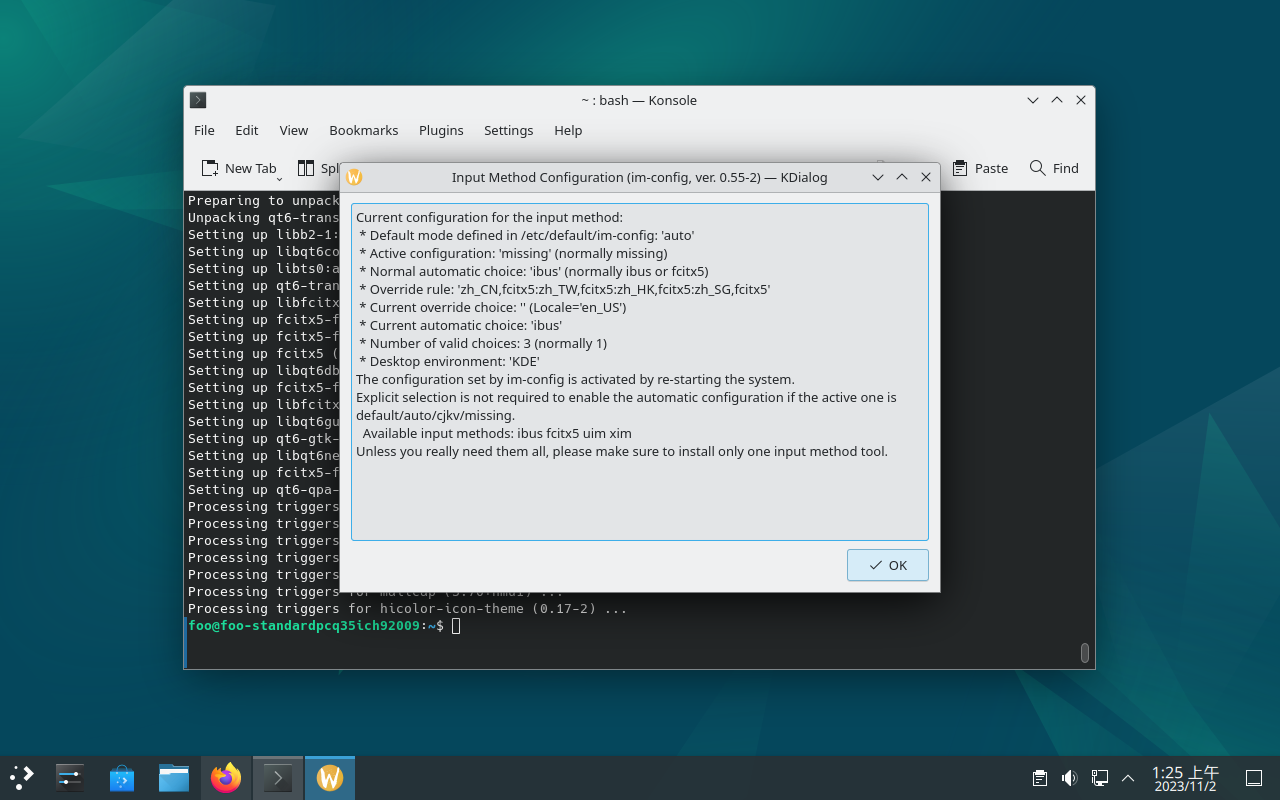The image size is (1280, 800).
Task: Open network connections tray icon
Action: (x=1099, y=778)
